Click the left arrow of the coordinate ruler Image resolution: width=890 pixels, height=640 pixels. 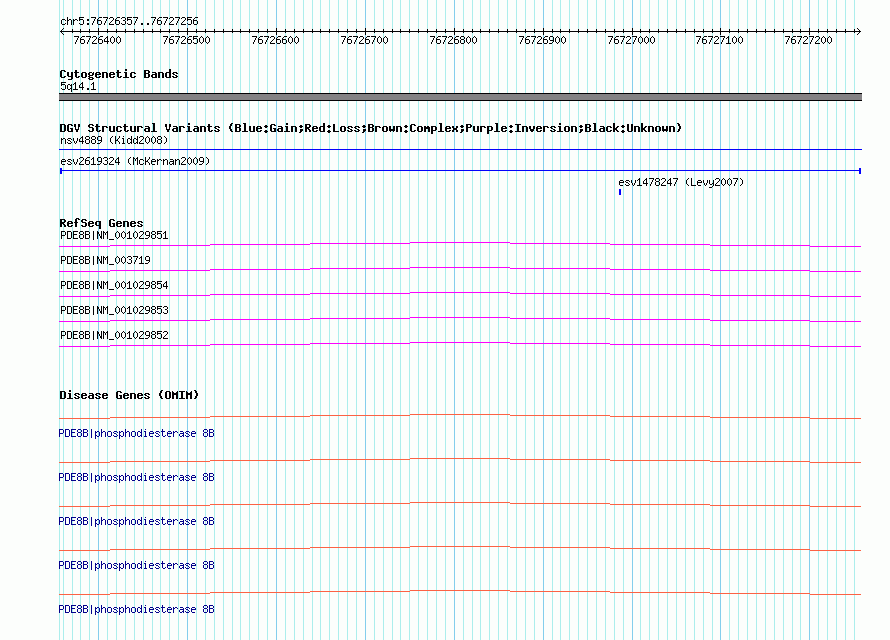[62, 32]
